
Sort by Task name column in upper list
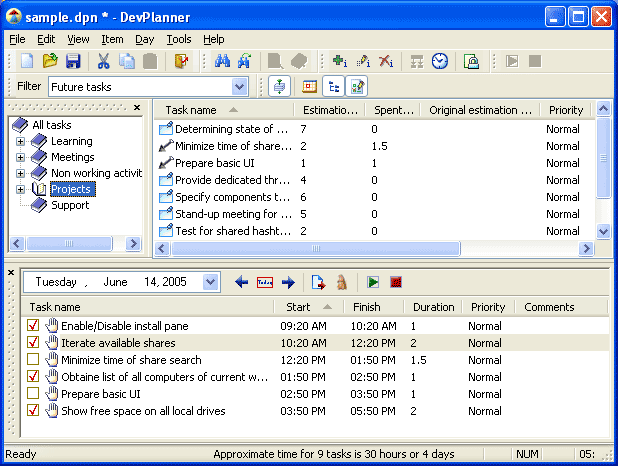click(224, 110)
